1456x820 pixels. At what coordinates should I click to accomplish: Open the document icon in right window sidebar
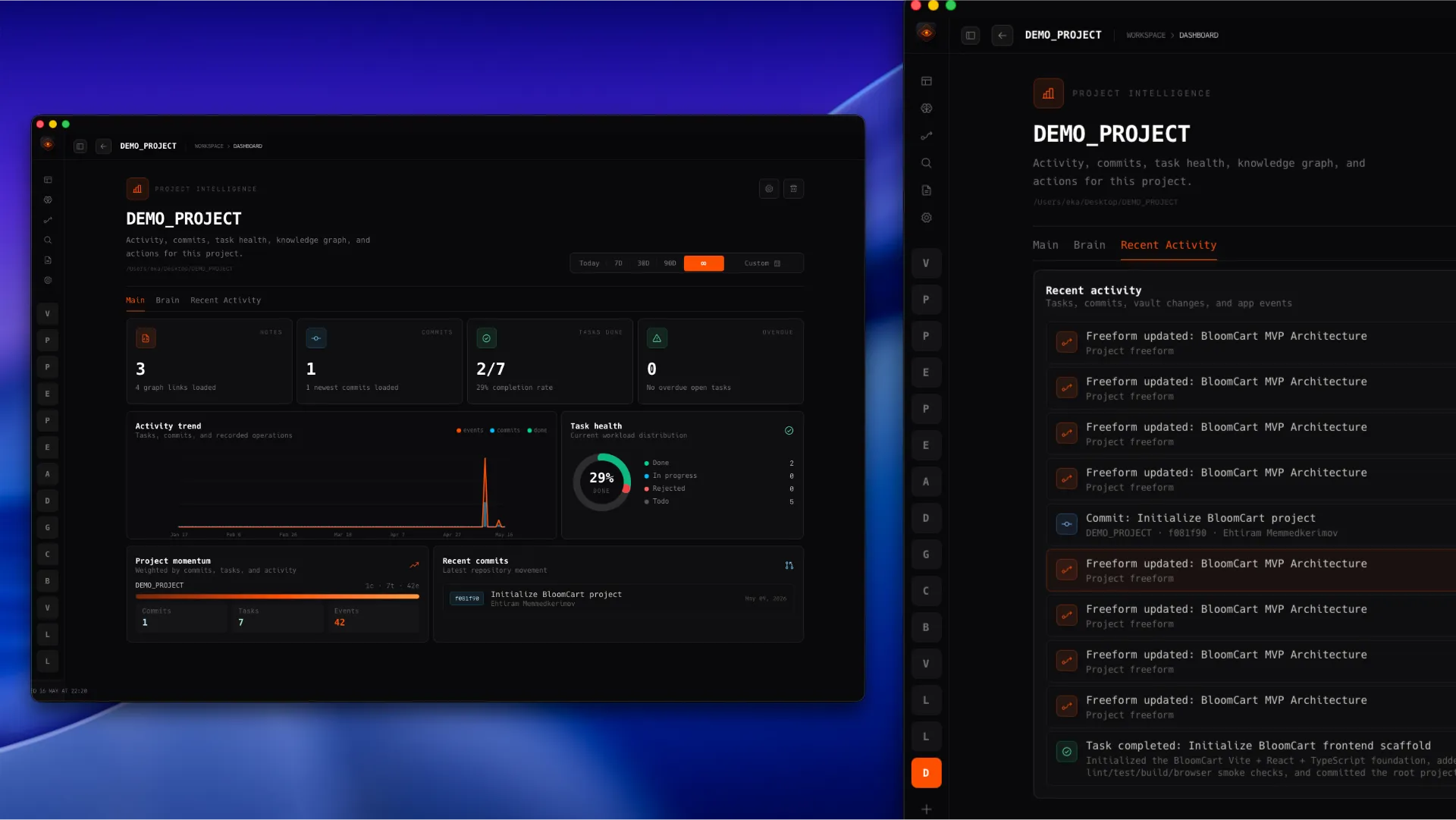926,190
